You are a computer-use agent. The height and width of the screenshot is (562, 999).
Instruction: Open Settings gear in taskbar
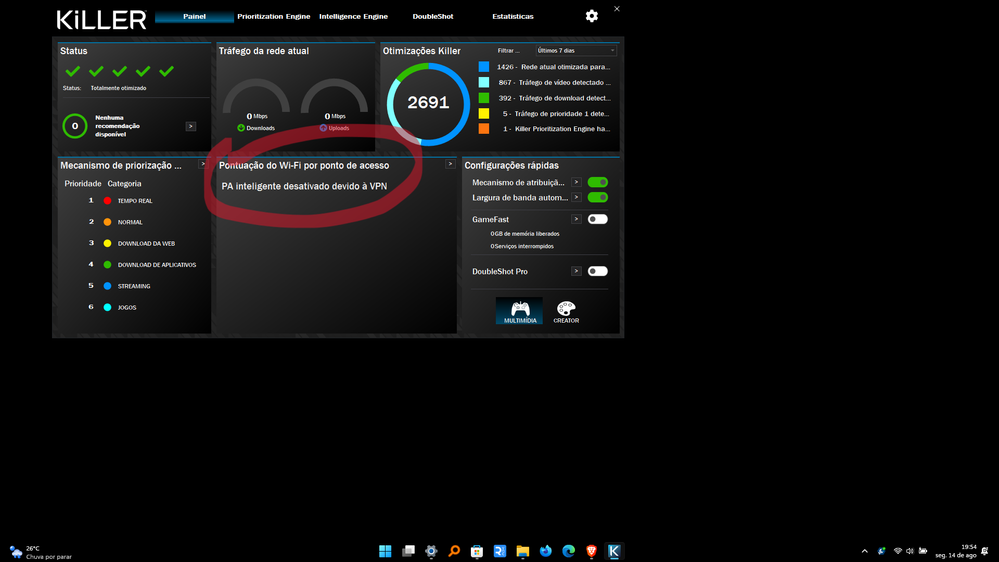pos(431,551)
